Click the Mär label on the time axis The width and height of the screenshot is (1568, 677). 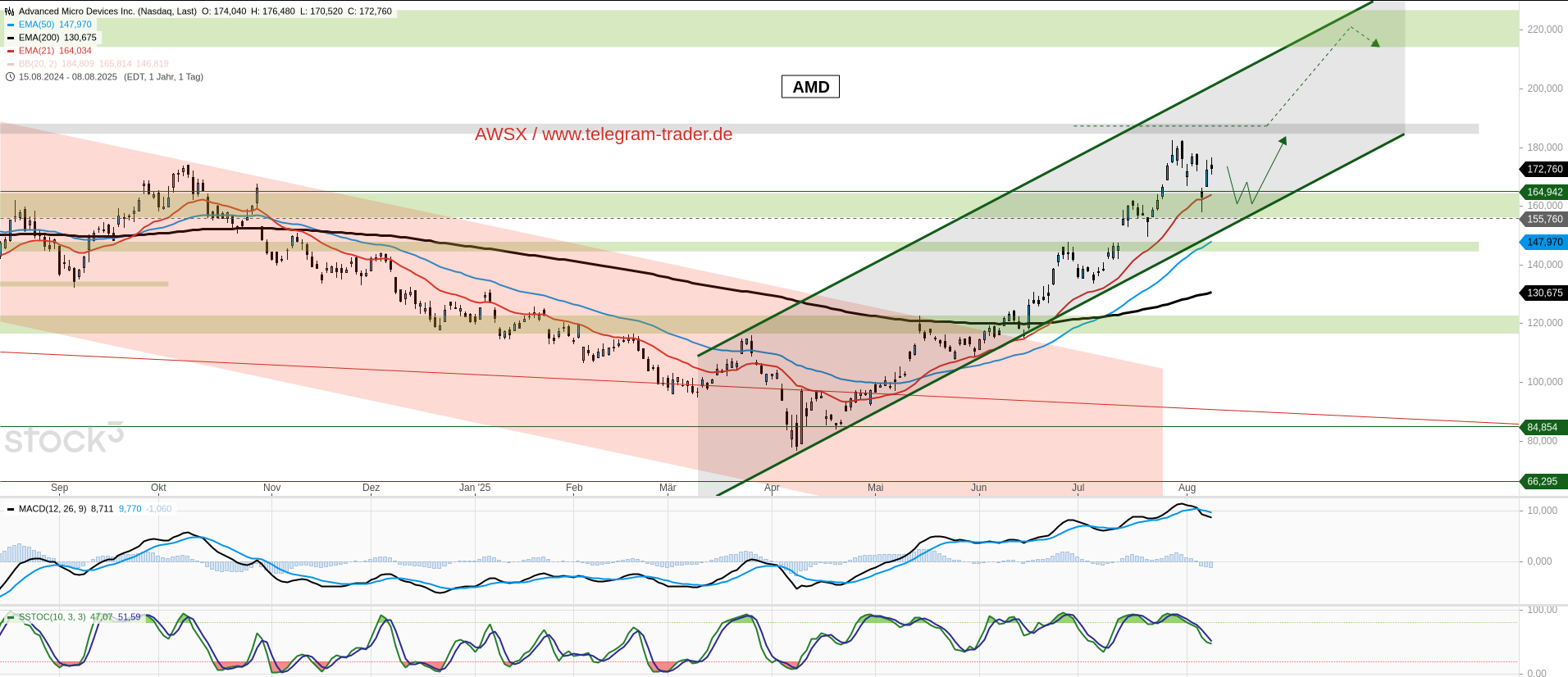point(668,488)
